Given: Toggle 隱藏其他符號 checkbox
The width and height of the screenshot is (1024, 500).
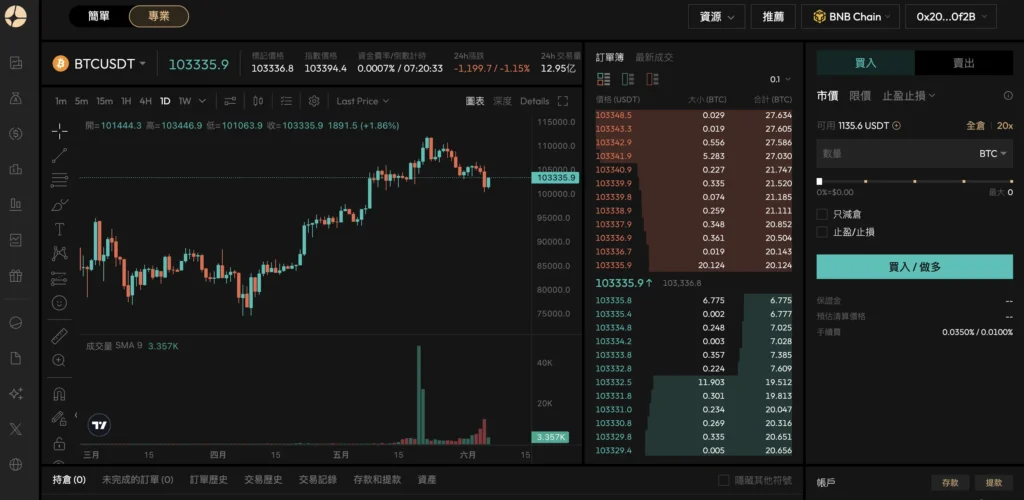Looking at the screenshot, I should pos(724,481).
